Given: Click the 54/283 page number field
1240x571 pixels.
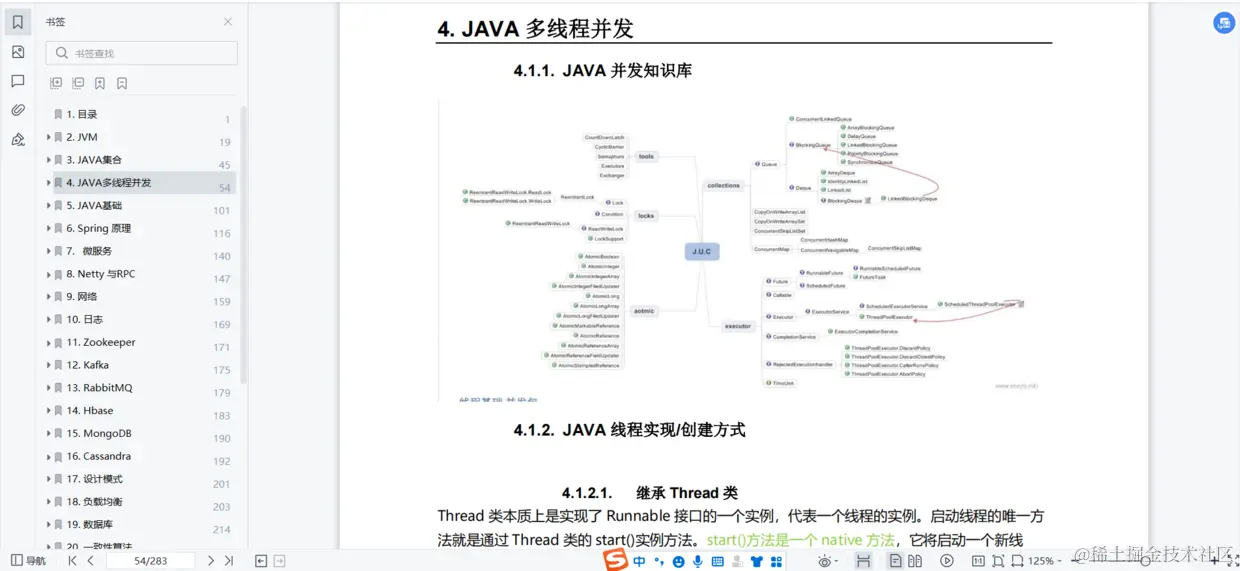Looking at the screenshot, I should [151, 561].
